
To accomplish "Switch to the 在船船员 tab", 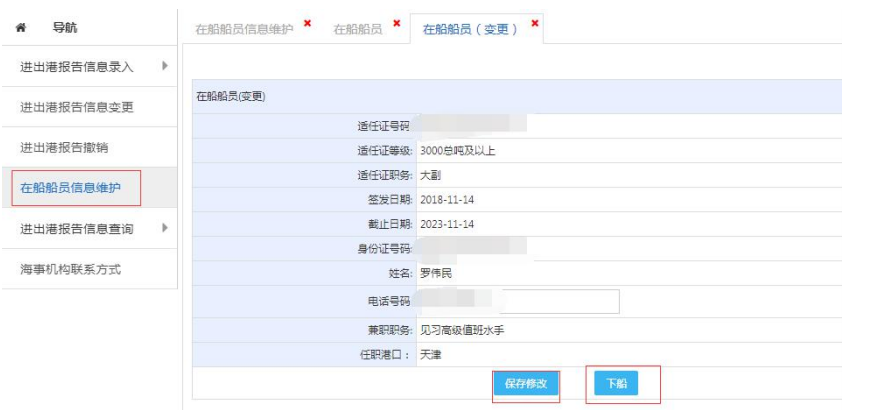I will coord(358,29).
